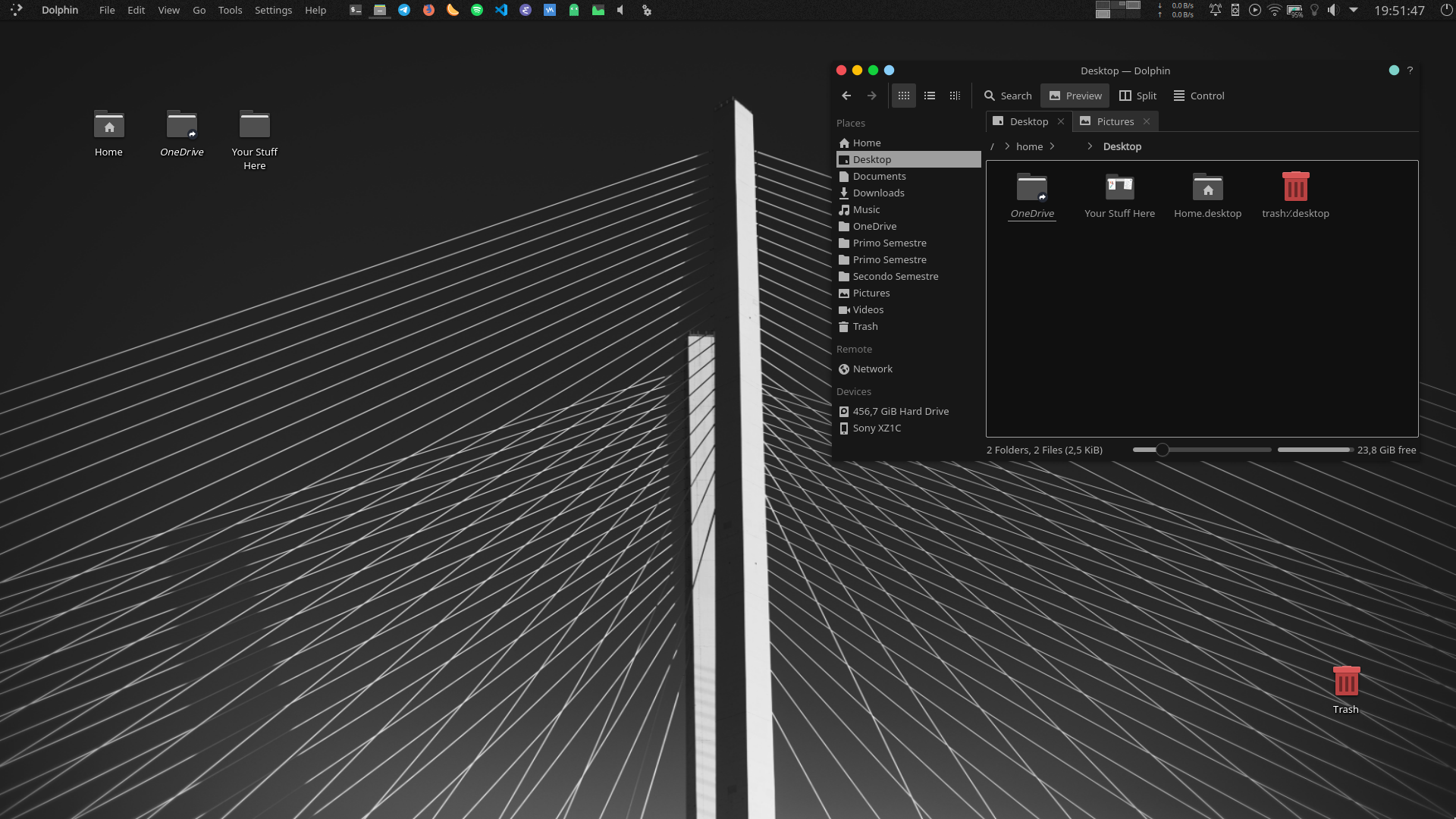Open Videos in Places panel

(x=908, y=309)
